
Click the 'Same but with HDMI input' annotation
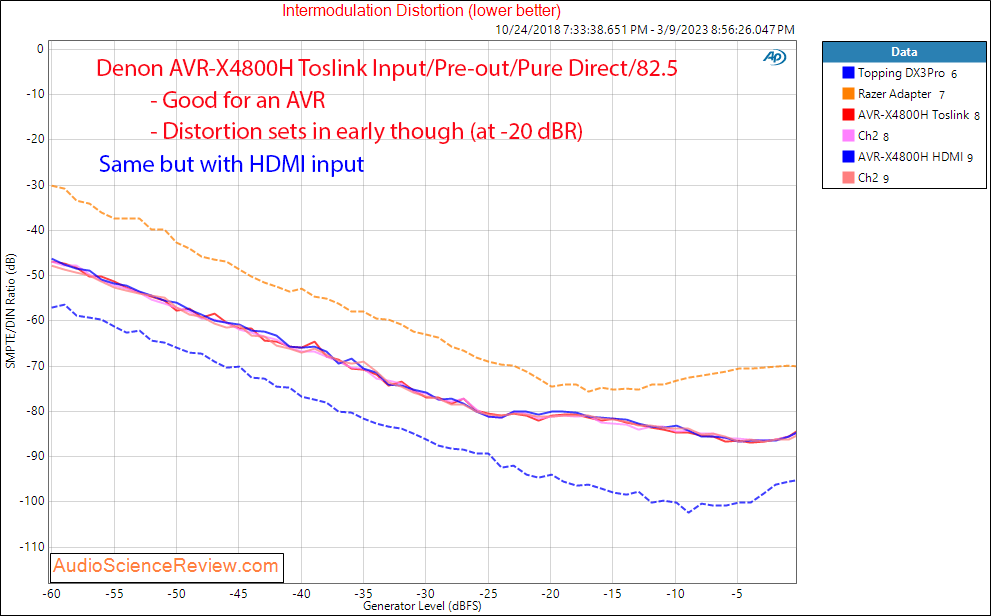(x=231, y=164)
